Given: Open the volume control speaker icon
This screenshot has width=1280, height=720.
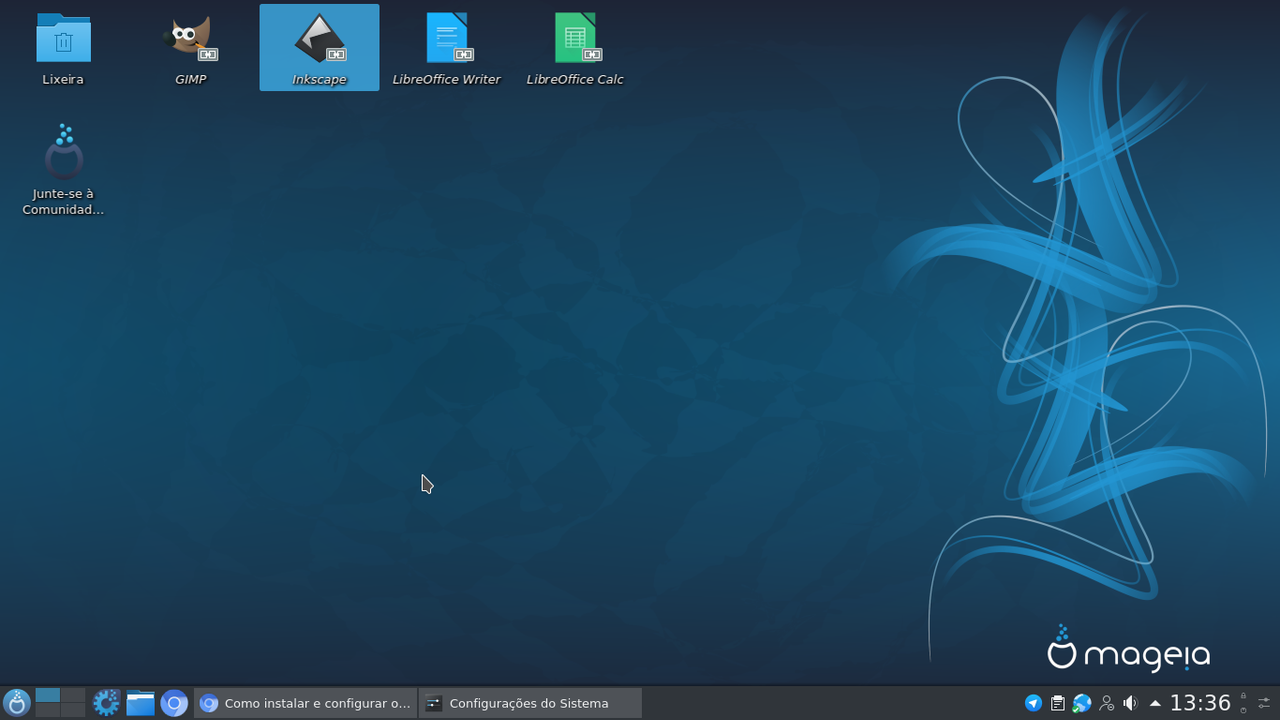Looking at the screenshot, I should (1130, 703).
